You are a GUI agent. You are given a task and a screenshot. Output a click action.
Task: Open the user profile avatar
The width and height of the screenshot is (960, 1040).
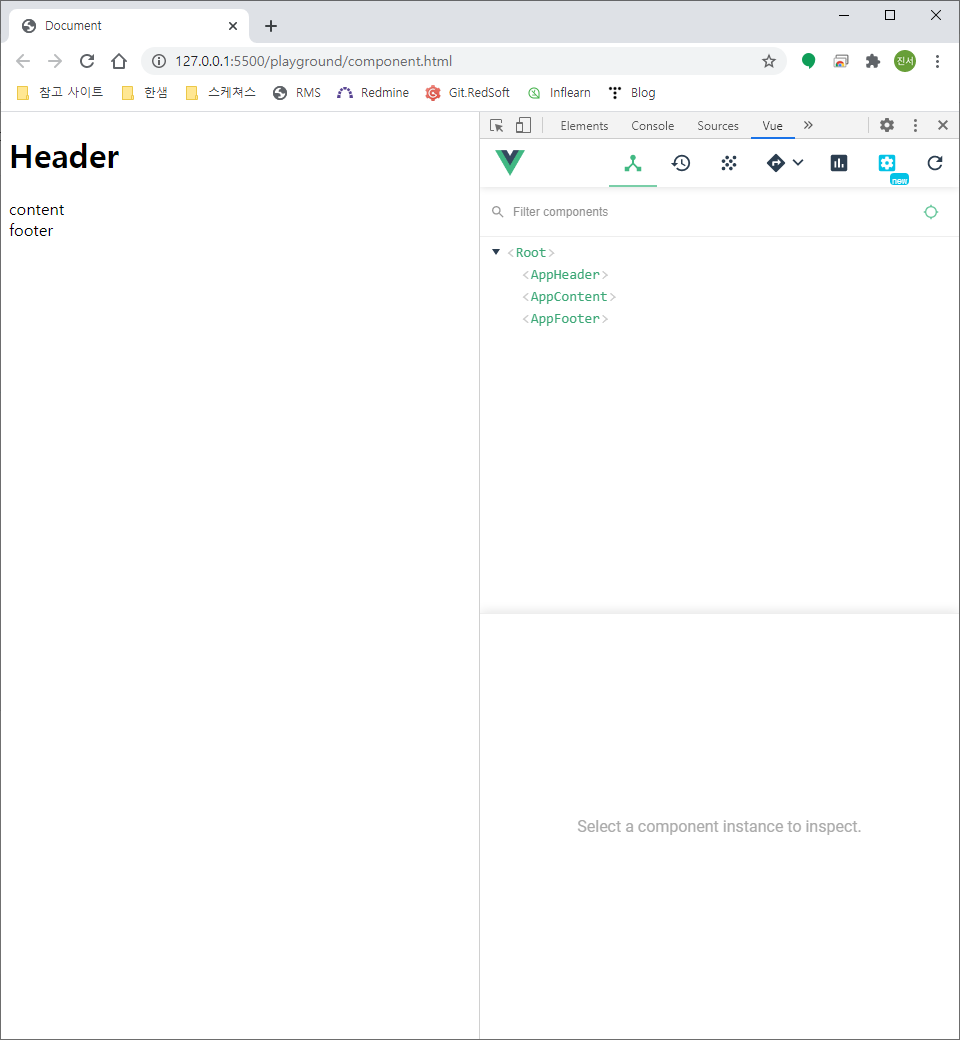[x=905, y=61]
